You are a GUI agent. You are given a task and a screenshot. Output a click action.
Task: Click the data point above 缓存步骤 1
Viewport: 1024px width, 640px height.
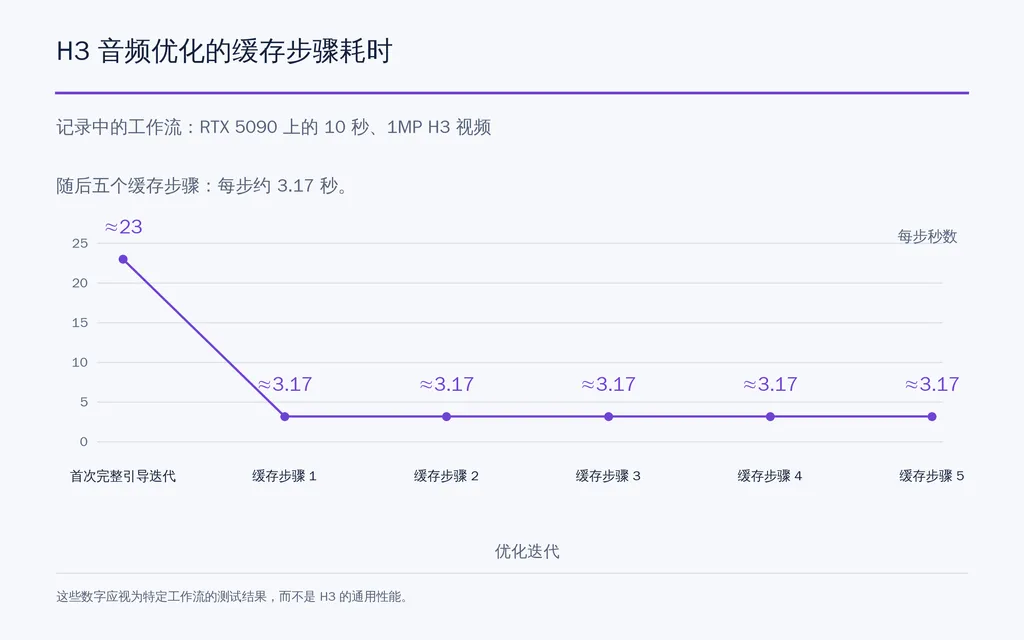tap(285, 417)
